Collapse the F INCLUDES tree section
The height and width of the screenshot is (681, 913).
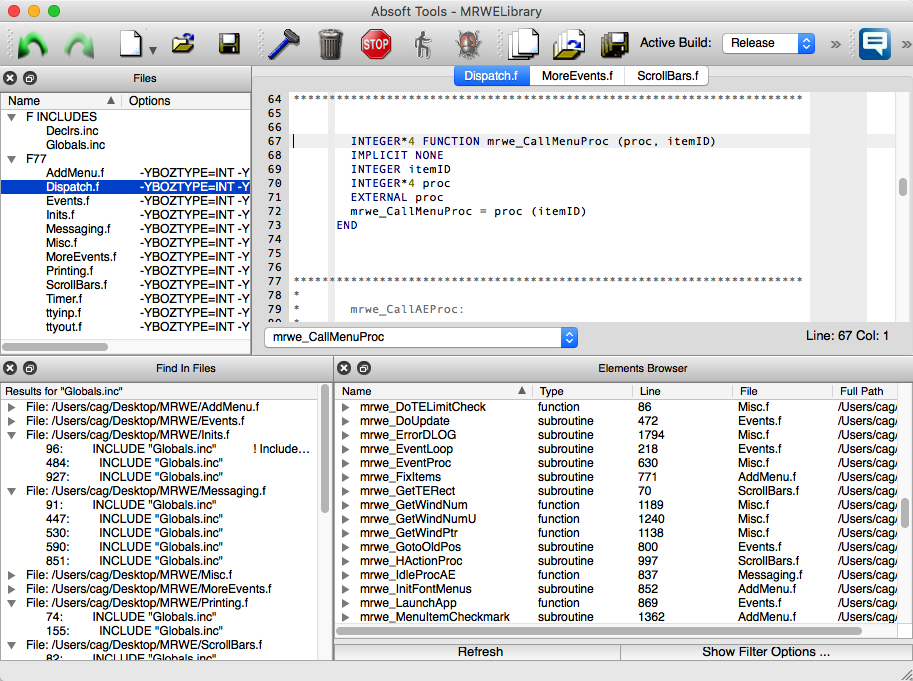(x=10, y=116)
